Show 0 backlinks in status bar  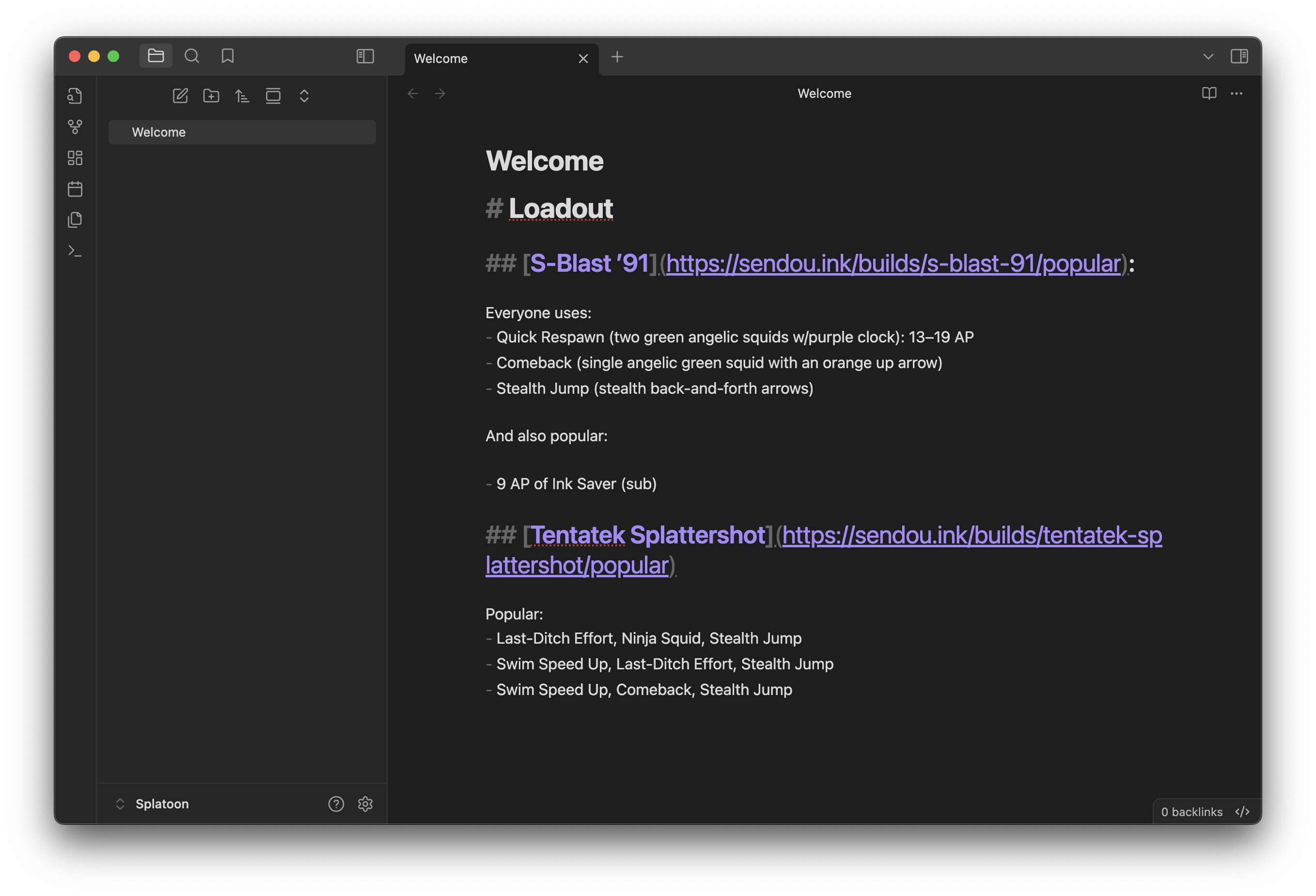click(x=1191, y=812)
